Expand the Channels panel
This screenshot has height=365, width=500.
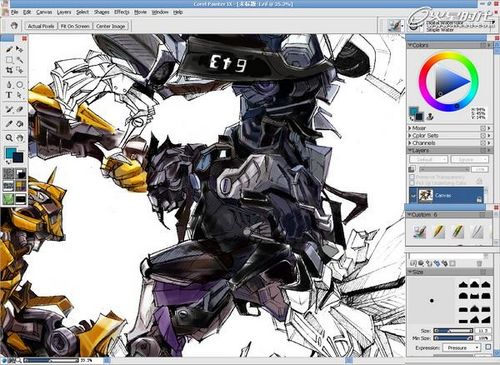(x=410, y=143)
